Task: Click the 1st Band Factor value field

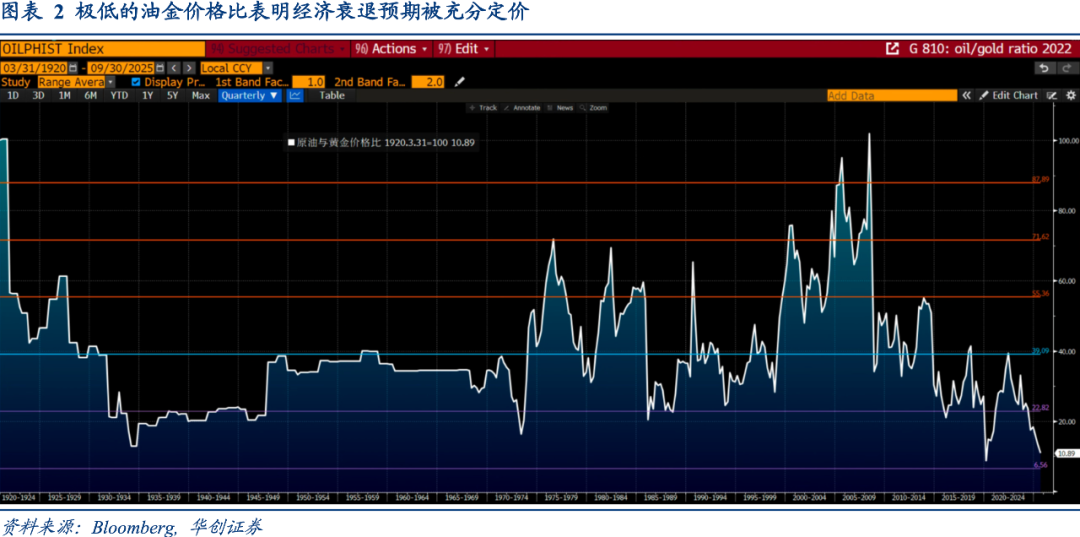Action: [x=309, y=82]
